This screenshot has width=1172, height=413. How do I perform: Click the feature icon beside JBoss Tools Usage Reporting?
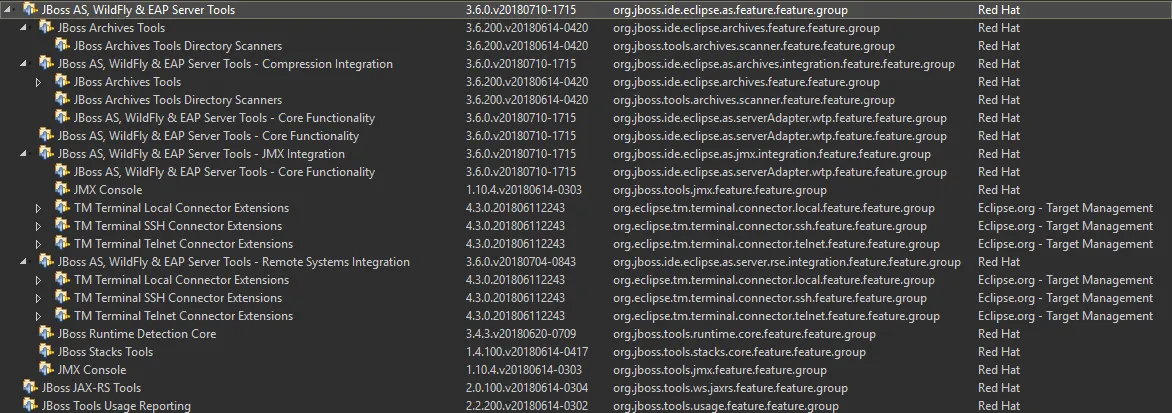30,406
